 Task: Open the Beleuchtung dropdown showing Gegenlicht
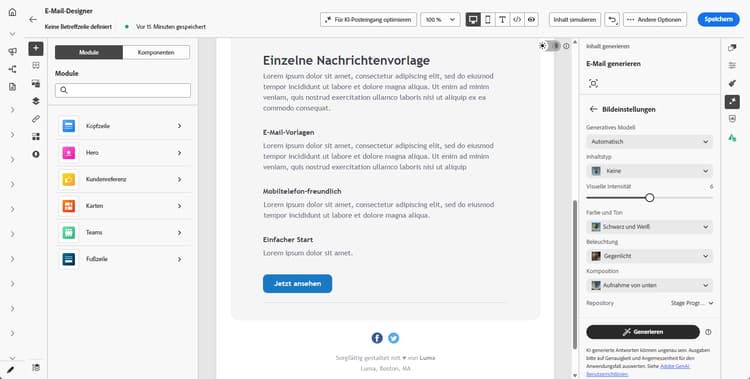(x=649, y=256)
